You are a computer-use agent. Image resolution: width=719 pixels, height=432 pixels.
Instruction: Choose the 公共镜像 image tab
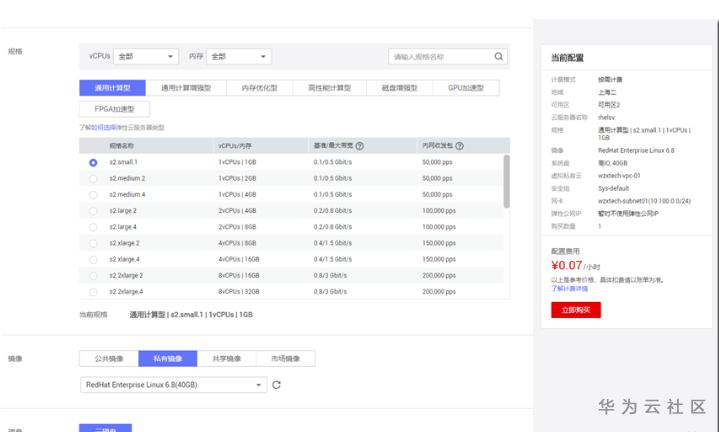109,359
